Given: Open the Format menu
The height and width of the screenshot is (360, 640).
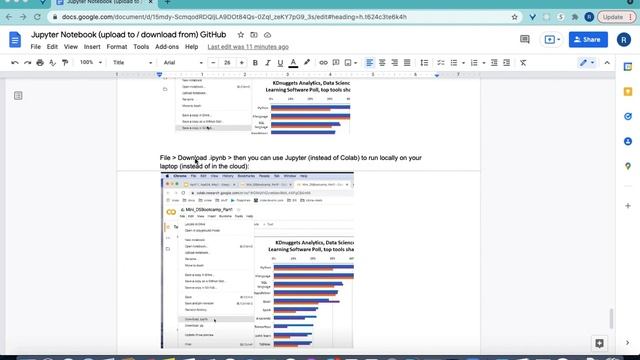Looking at the screenshot, I should pyautogui.click(x=117, y=47).
